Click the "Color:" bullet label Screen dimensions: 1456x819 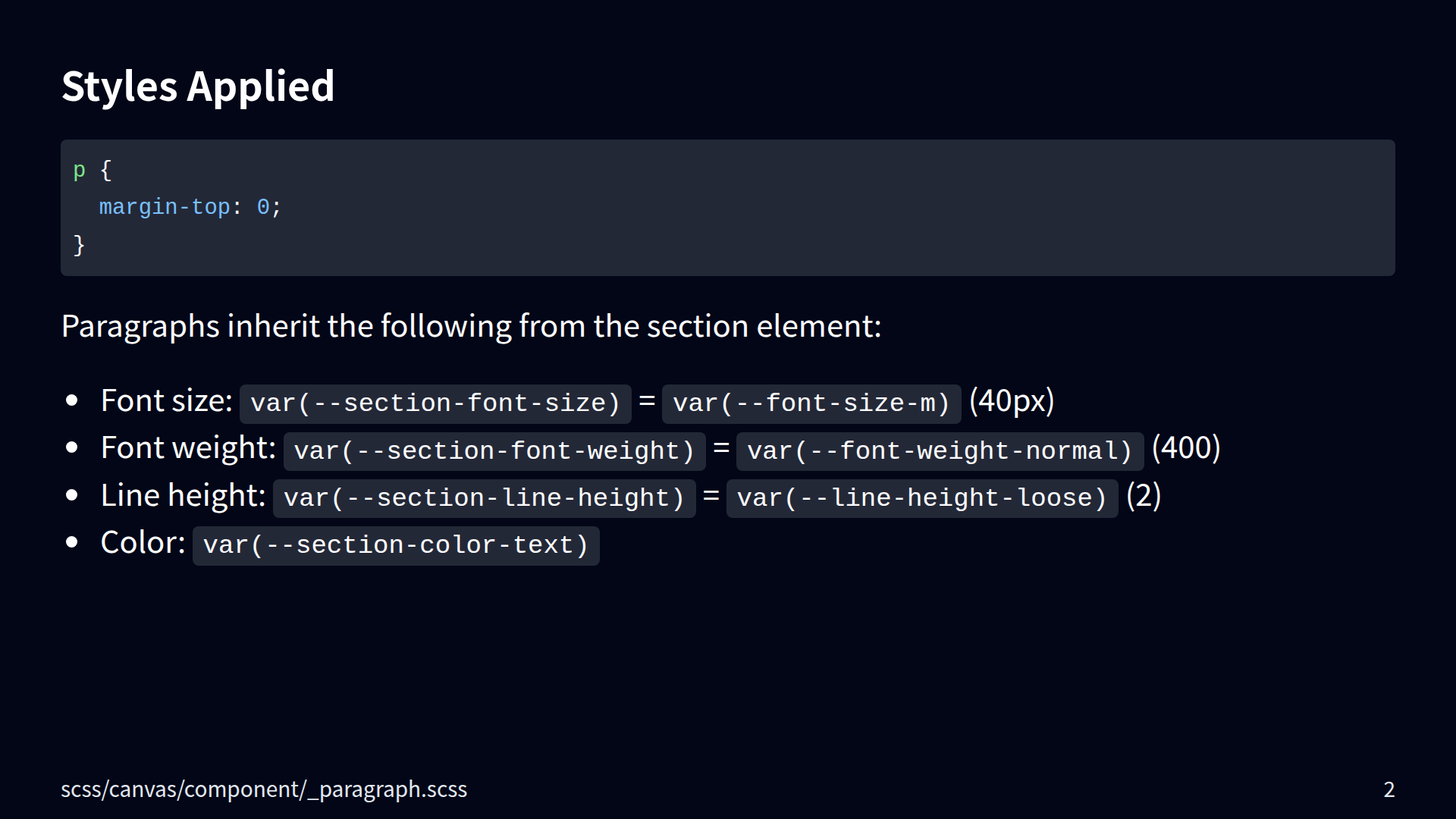pos(143,542)
